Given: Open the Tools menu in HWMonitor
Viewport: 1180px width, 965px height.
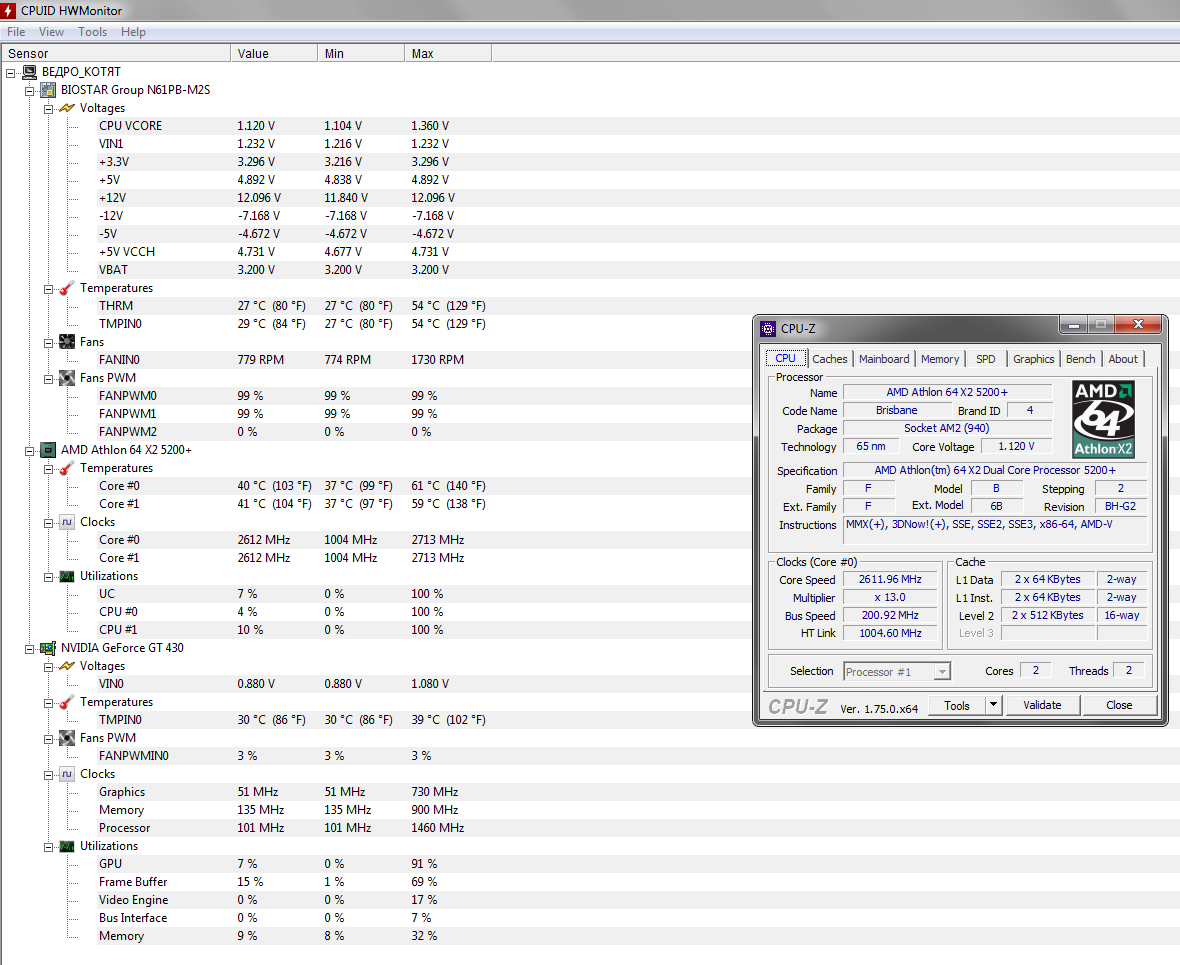Looking at the screenshot, I should (92, 32).
